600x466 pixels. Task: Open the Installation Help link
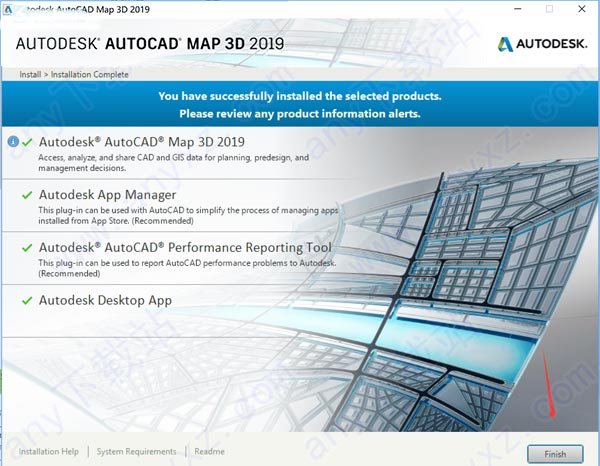pyautogui.click(x=49, y=451)
